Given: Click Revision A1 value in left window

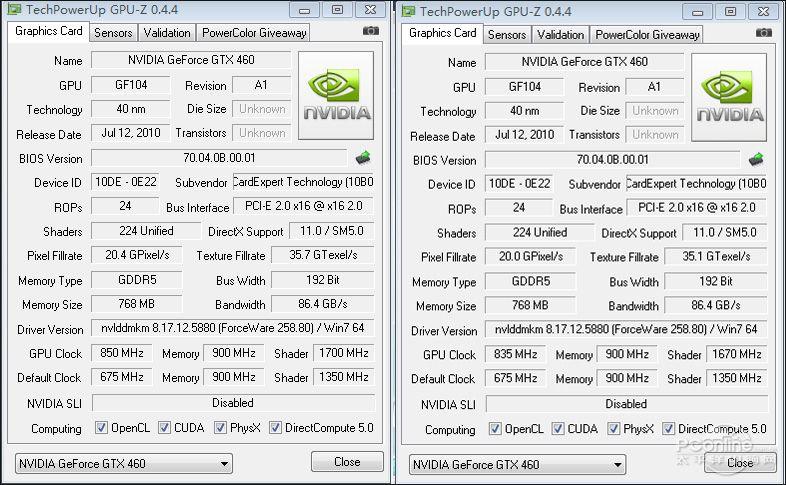Looking at the screenshot, I should (x=261, y=85).
